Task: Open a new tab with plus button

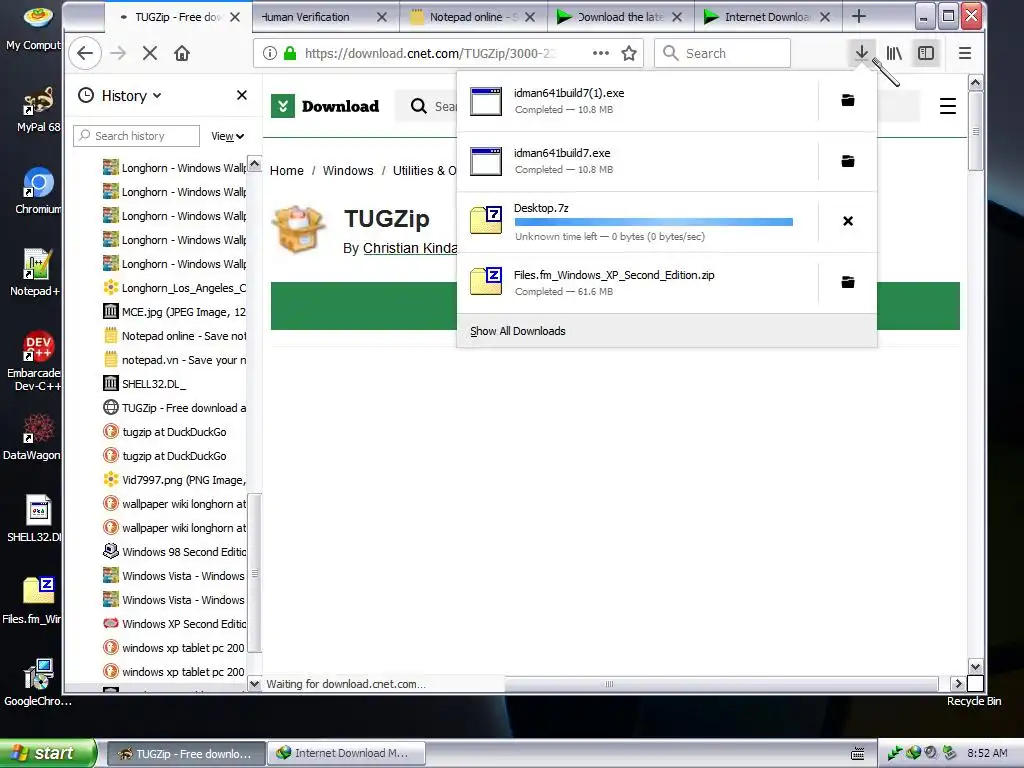Action: tap(859, 17)
